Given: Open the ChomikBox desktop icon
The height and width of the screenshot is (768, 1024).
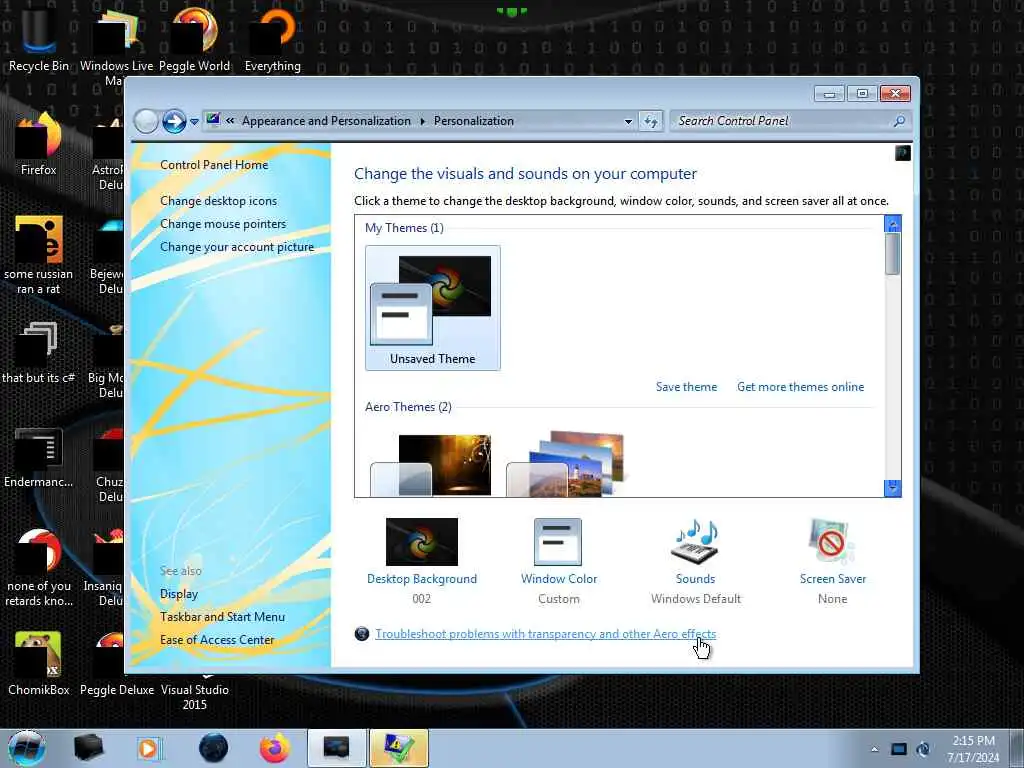Looking at the screenshot, I should pos(39,663).
